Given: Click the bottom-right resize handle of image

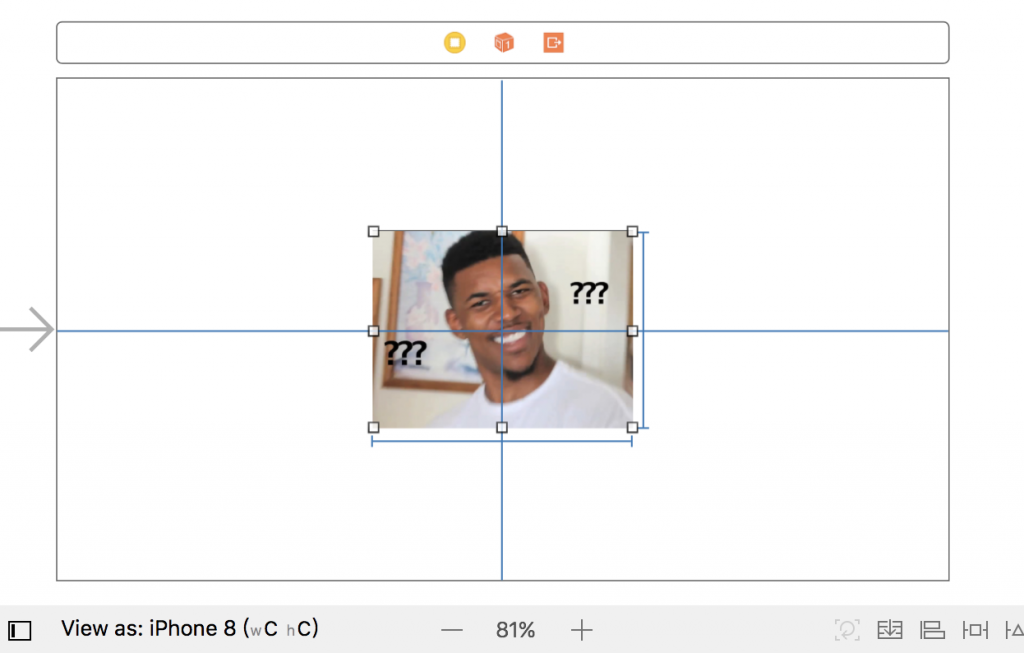Looking at the screenshot, I should [x=632, y=427].
